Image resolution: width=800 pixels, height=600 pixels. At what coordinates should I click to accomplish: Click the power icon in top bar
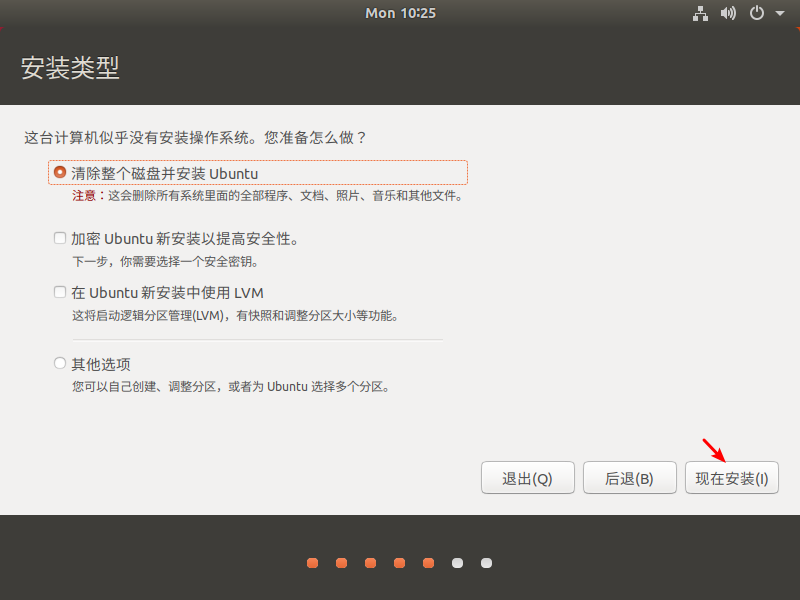[757, 13]
